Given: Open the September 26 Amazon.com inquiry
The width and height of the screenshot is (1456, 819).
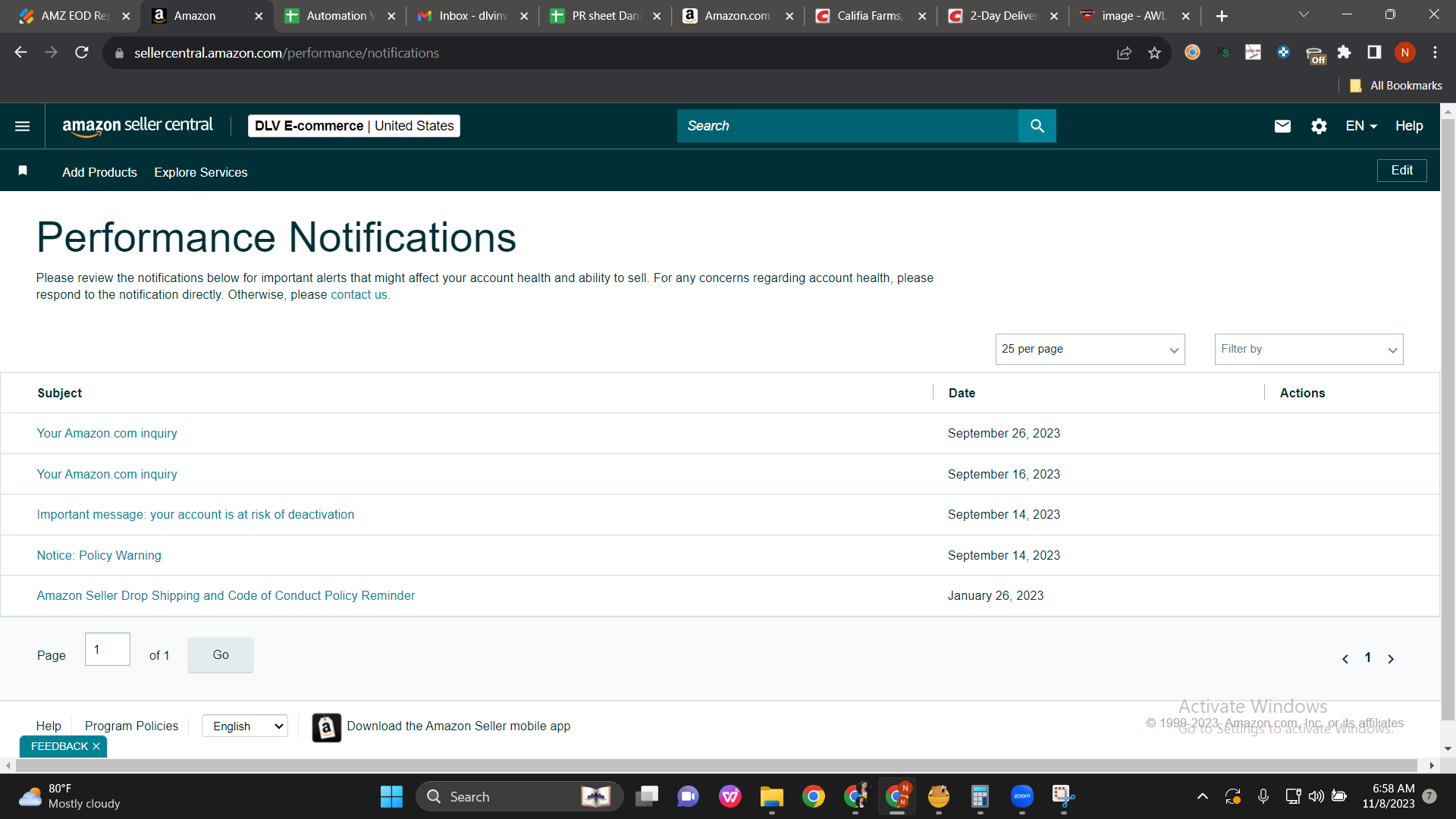Looking at the screenshot, I should pos(107,434).
